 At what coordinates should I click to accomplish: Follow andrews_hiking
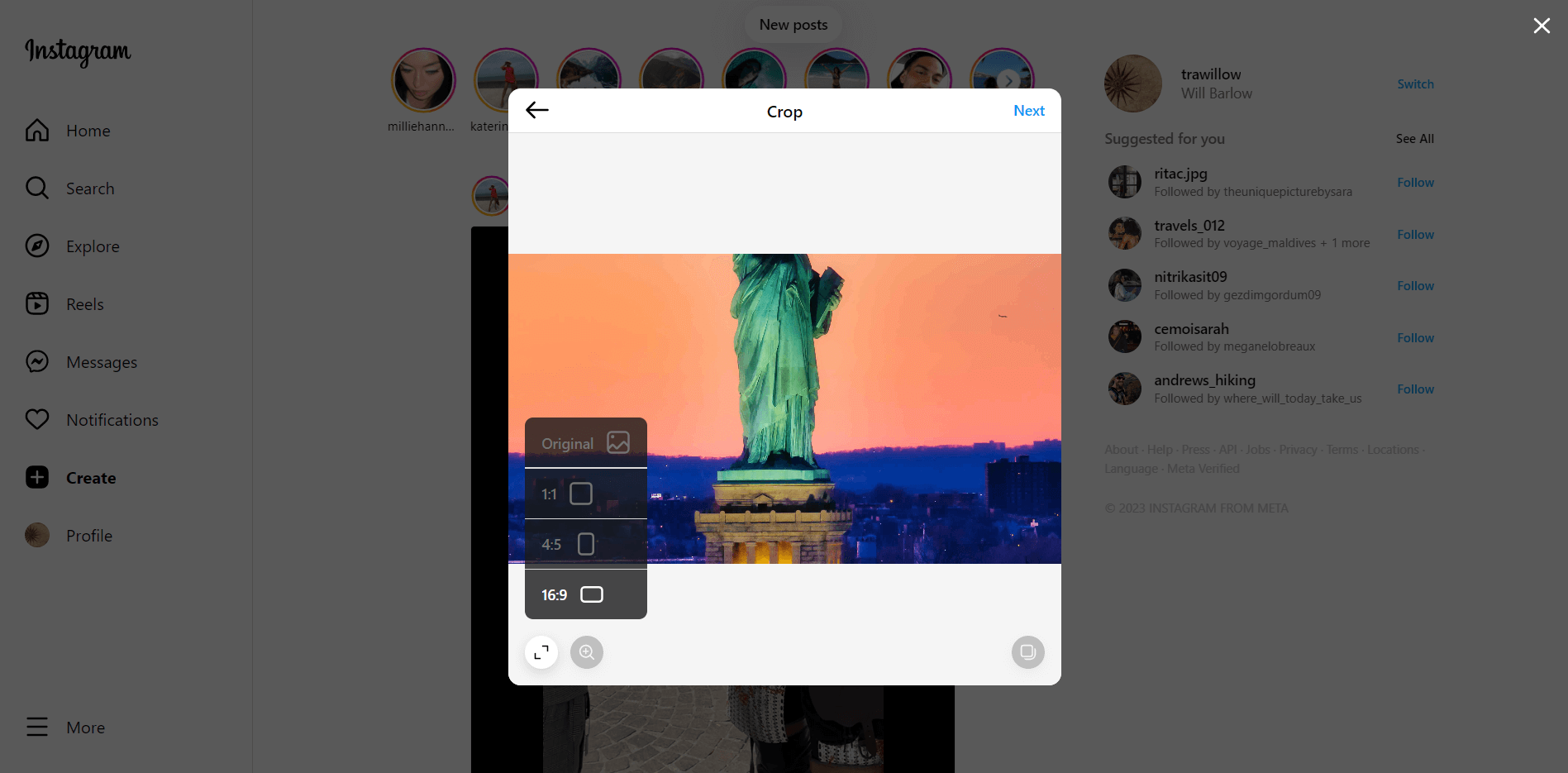(x=1415, y=389)
